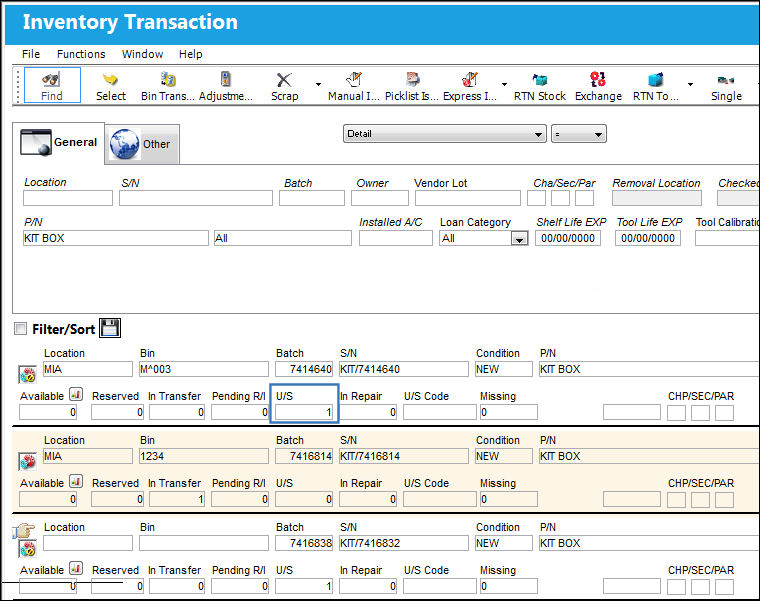Open the dropdown arrow after RTN To
The height and width of the screenshot is (601, 760).
690,84
